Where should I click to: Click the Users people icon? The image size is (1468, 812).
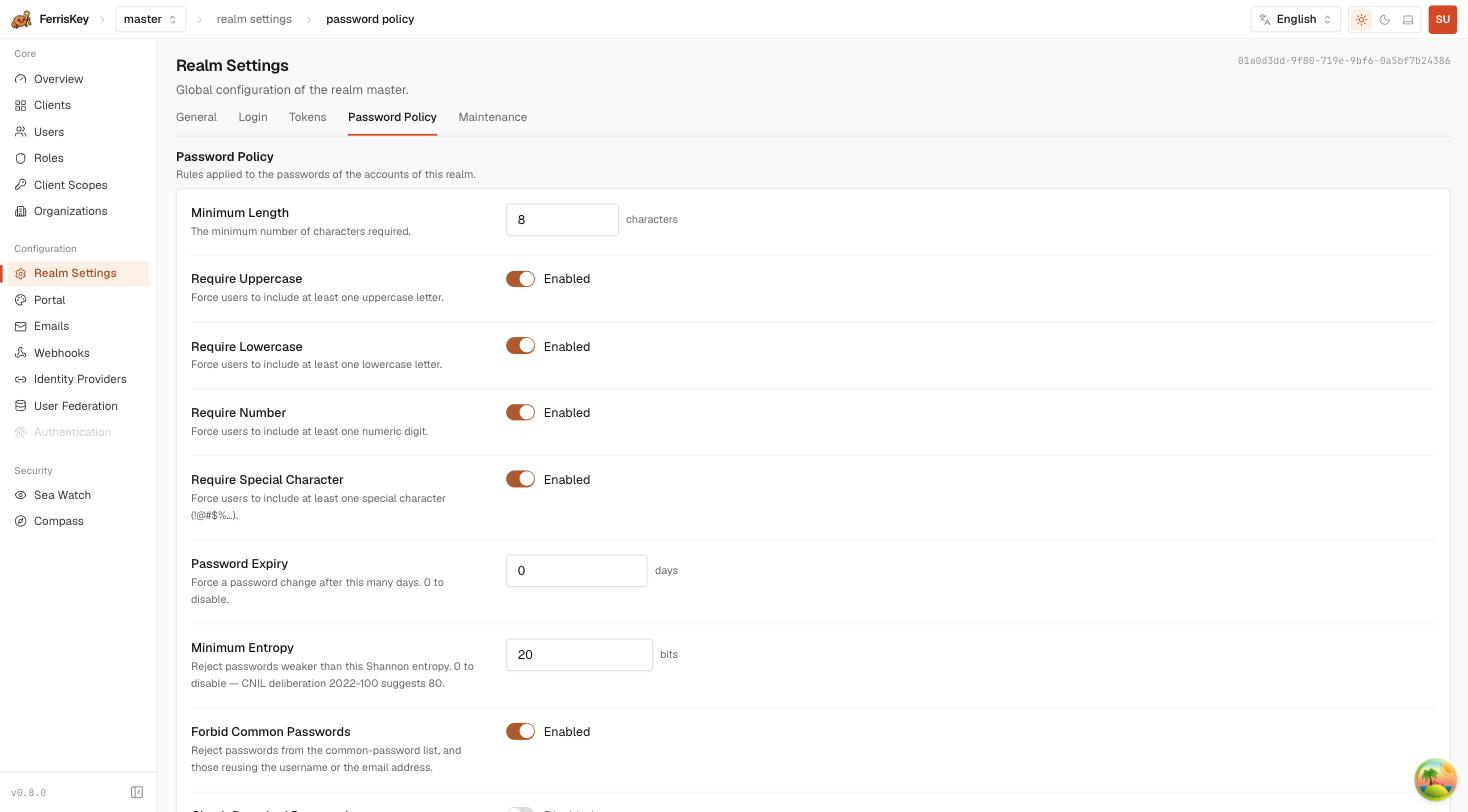tap(21, 132)
